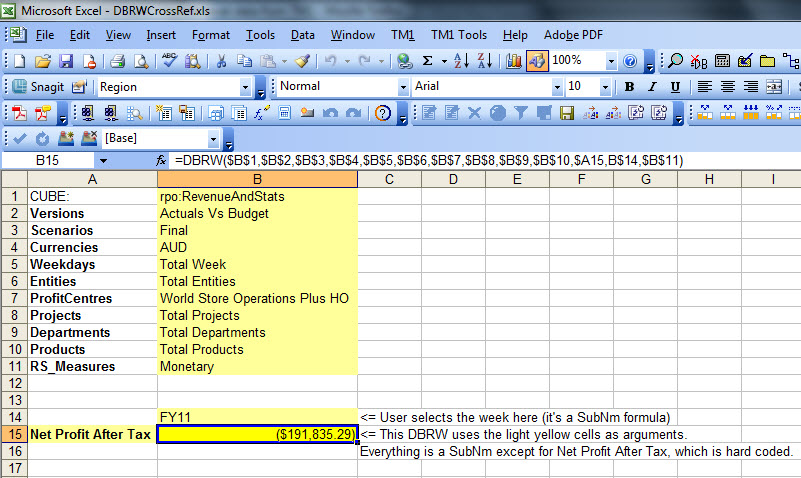The height and width of the screenshot is (478, 801).
Task: Click the create new sandbox icon
Action: [x=66, y=138]
